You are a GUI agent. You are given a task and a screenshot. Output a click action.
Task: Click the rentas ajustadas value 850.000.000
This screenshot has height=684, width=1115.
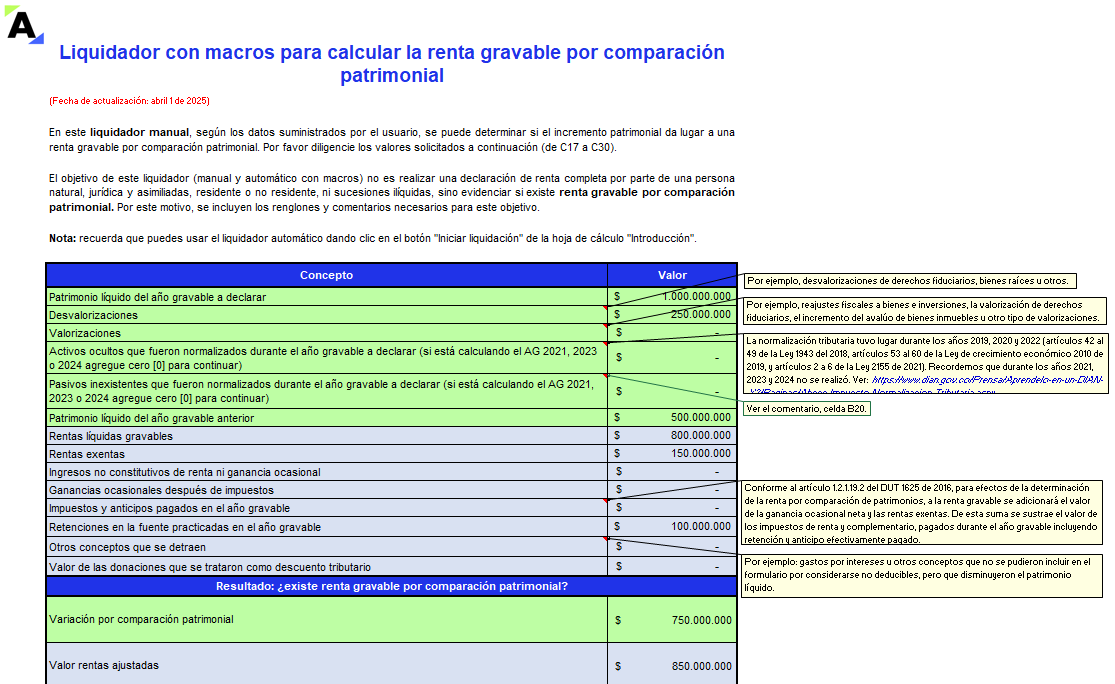[x=672, y=666]
